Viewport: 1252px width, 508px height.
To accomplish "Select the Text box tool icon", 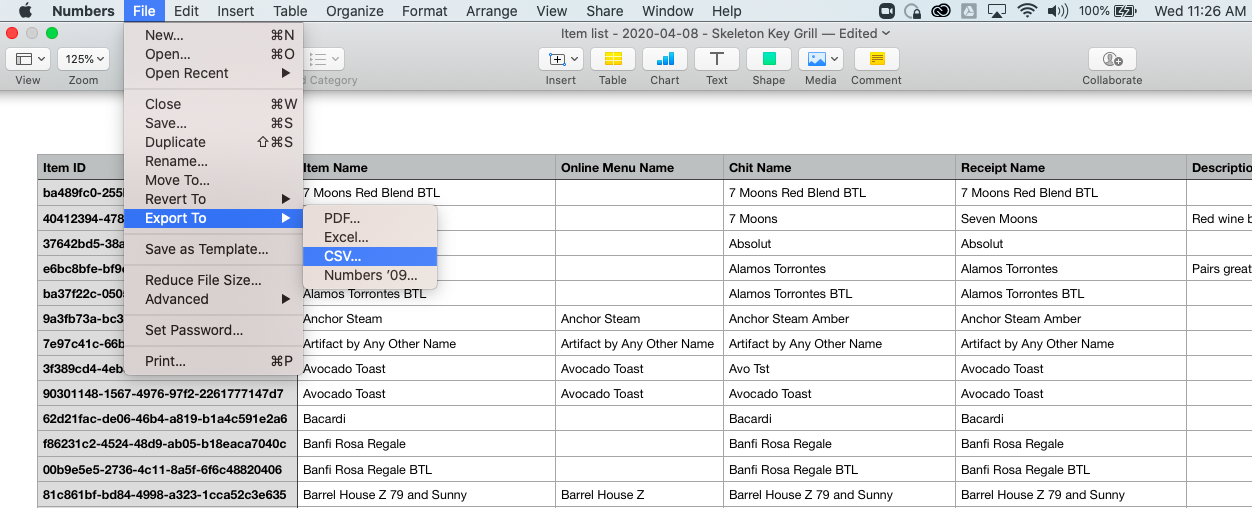I will [716, 60].
